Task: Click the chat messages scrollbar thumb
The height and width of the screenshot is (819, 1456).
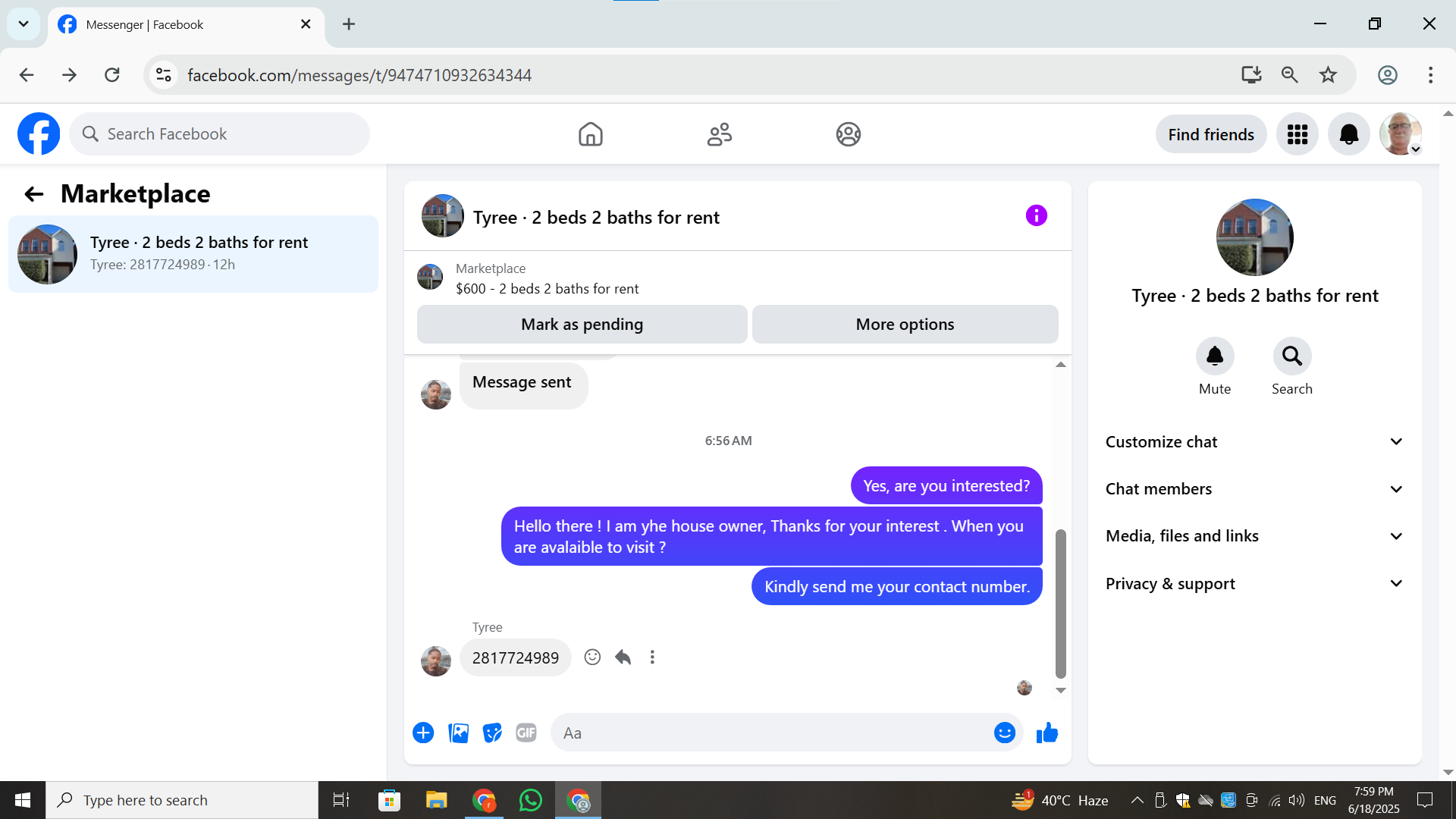Action: tap(1061, 604)
